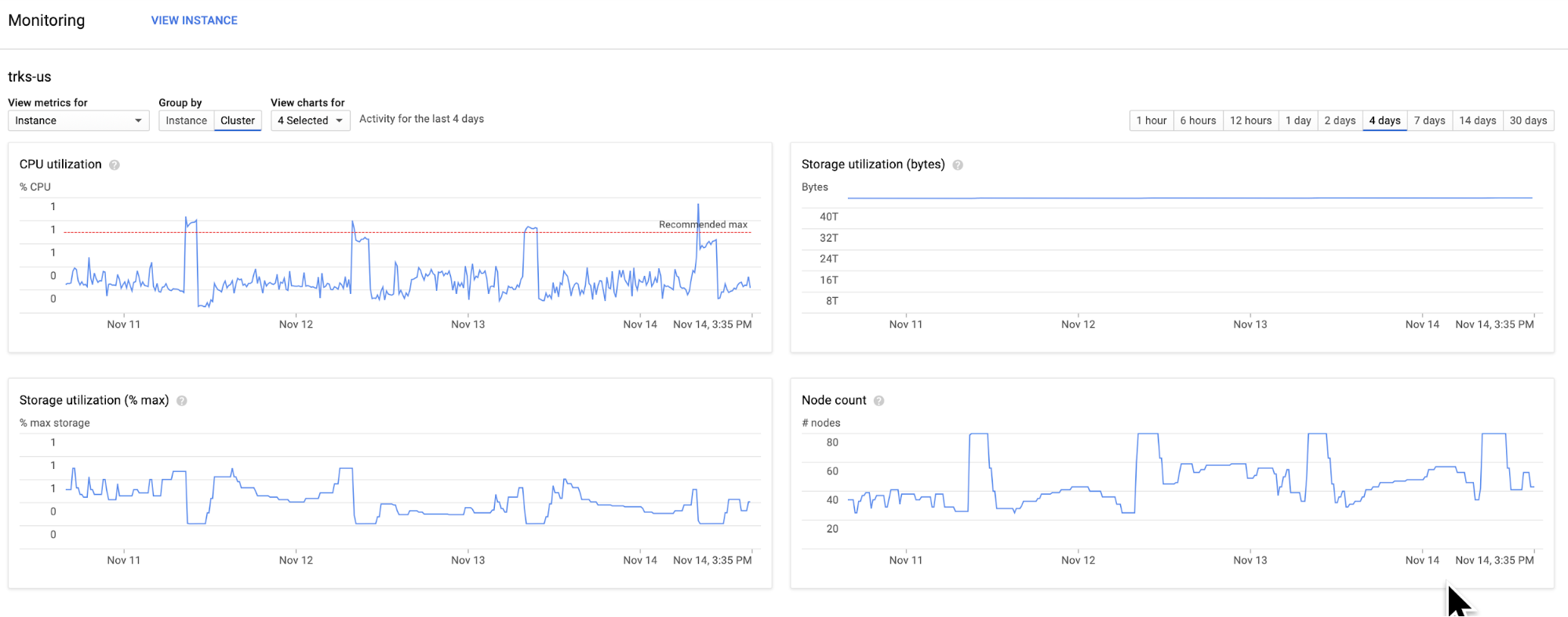Group charts by Instance
Screen dimensions: 1568x617
click(x=186, y=121)
